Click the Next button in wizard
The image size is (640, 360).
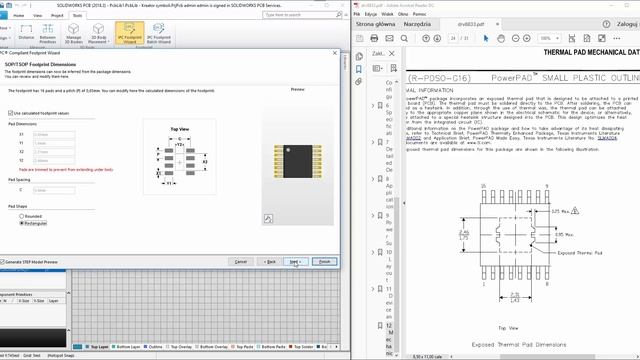pos(296,262)
